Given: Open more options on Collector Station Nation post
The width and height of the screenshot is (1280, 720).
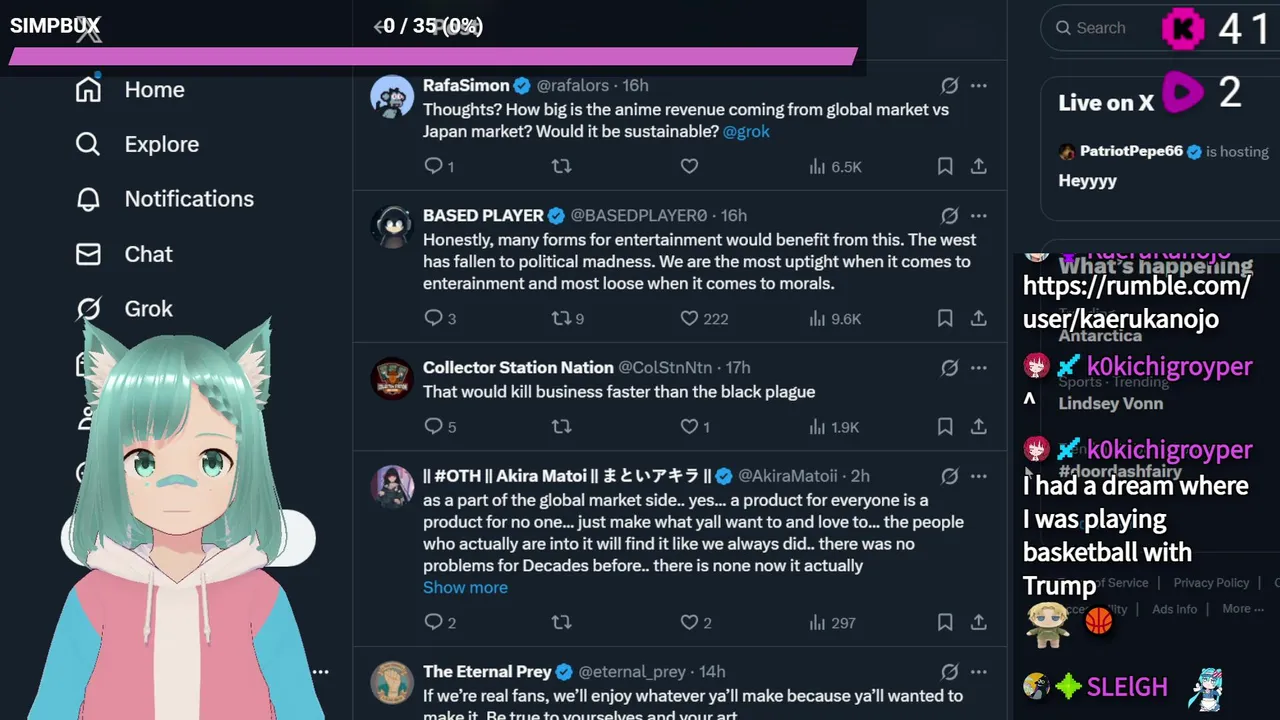Looking at the screenshot, I should (x=979, y=368).
